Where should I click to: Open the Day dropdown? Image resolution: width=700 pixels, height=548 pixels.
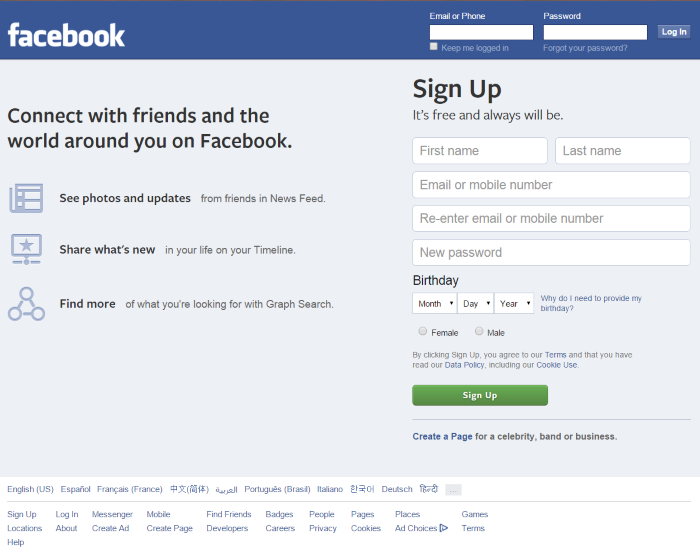click(476, 303)
